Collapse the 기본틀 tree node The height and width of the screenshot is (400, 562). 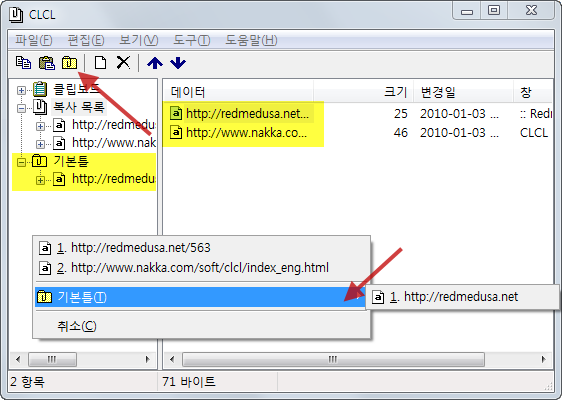tap(21, 162)
